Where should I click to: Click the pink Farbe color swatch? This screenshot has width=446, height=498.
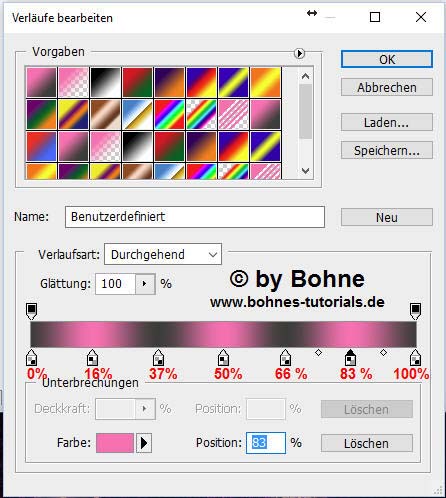[115, 443]
